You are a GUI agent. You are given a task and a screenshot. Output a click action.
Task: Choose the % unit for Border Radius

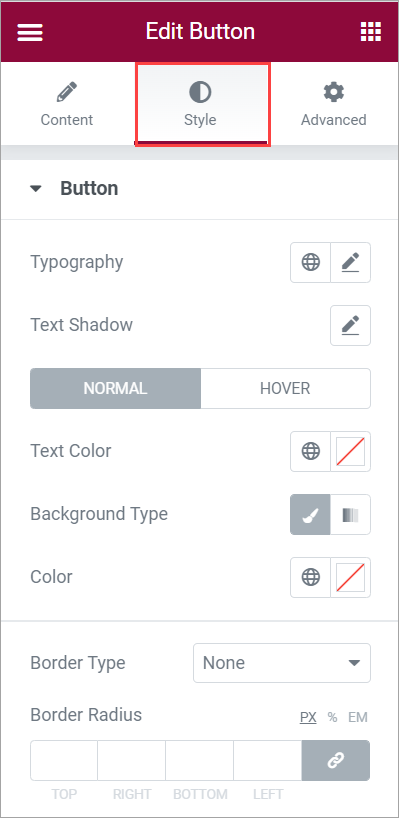(x=332, y=717)
